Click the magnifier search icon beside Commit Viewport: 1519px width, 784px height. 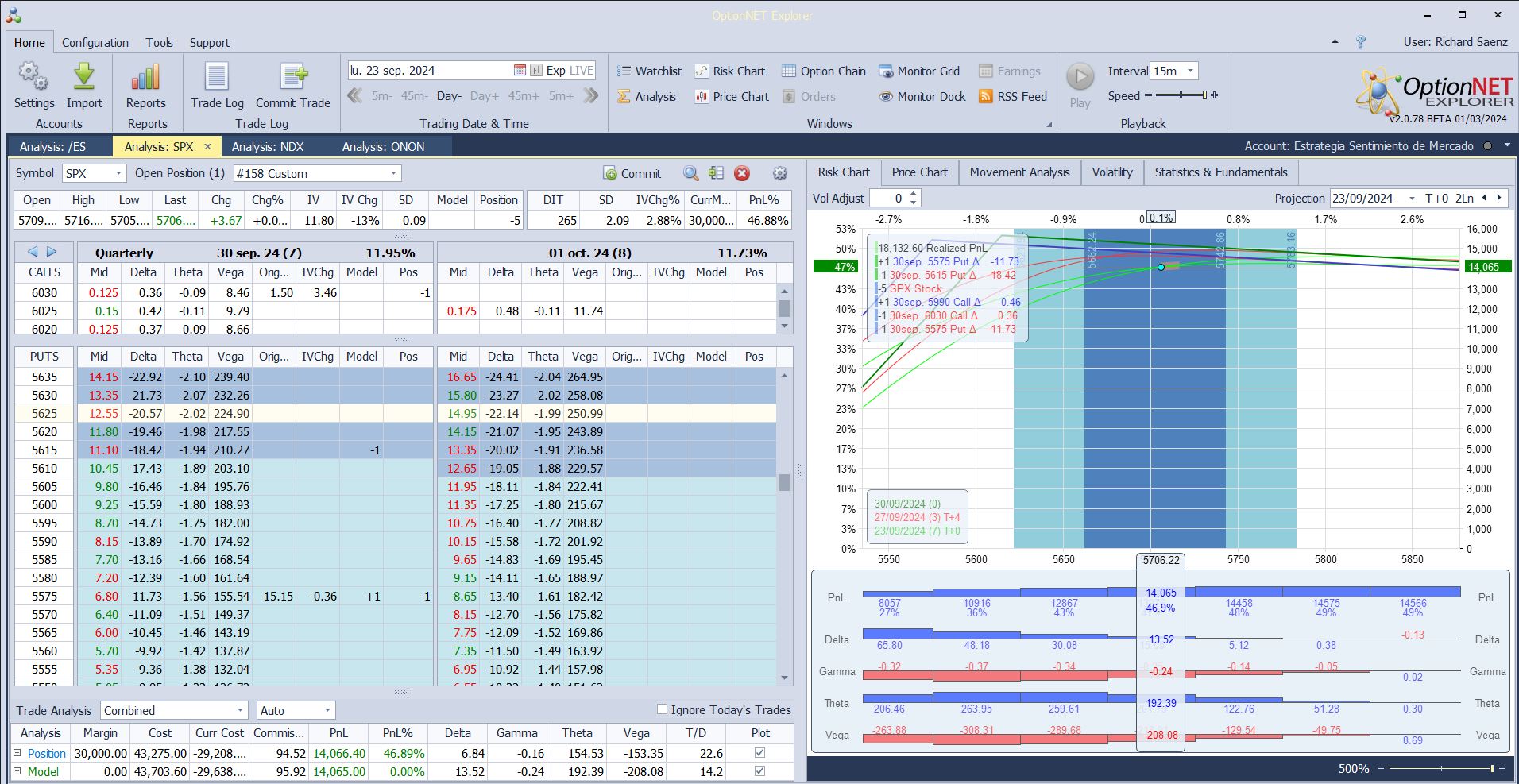click(691, 173)
